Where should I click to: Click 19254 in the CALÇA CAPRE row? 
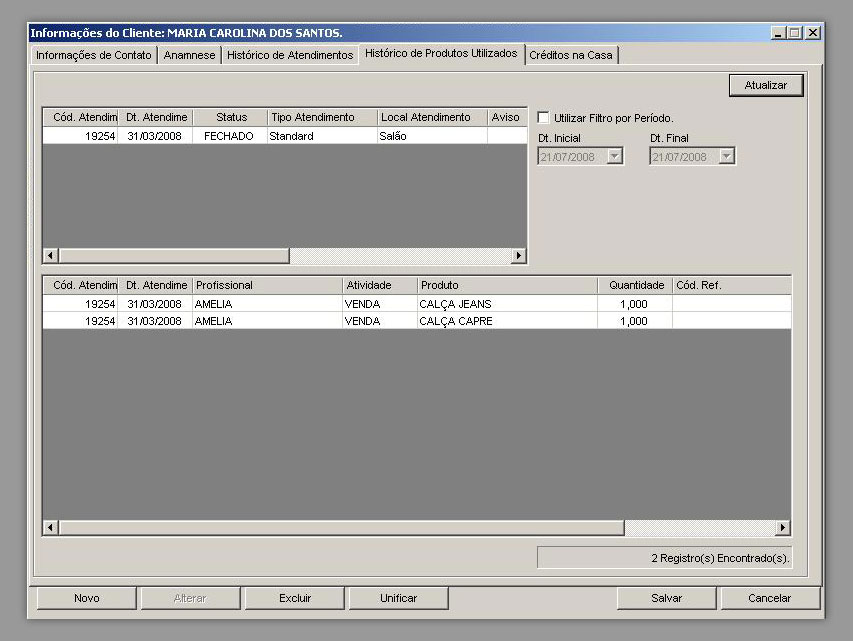click(81, 321)
